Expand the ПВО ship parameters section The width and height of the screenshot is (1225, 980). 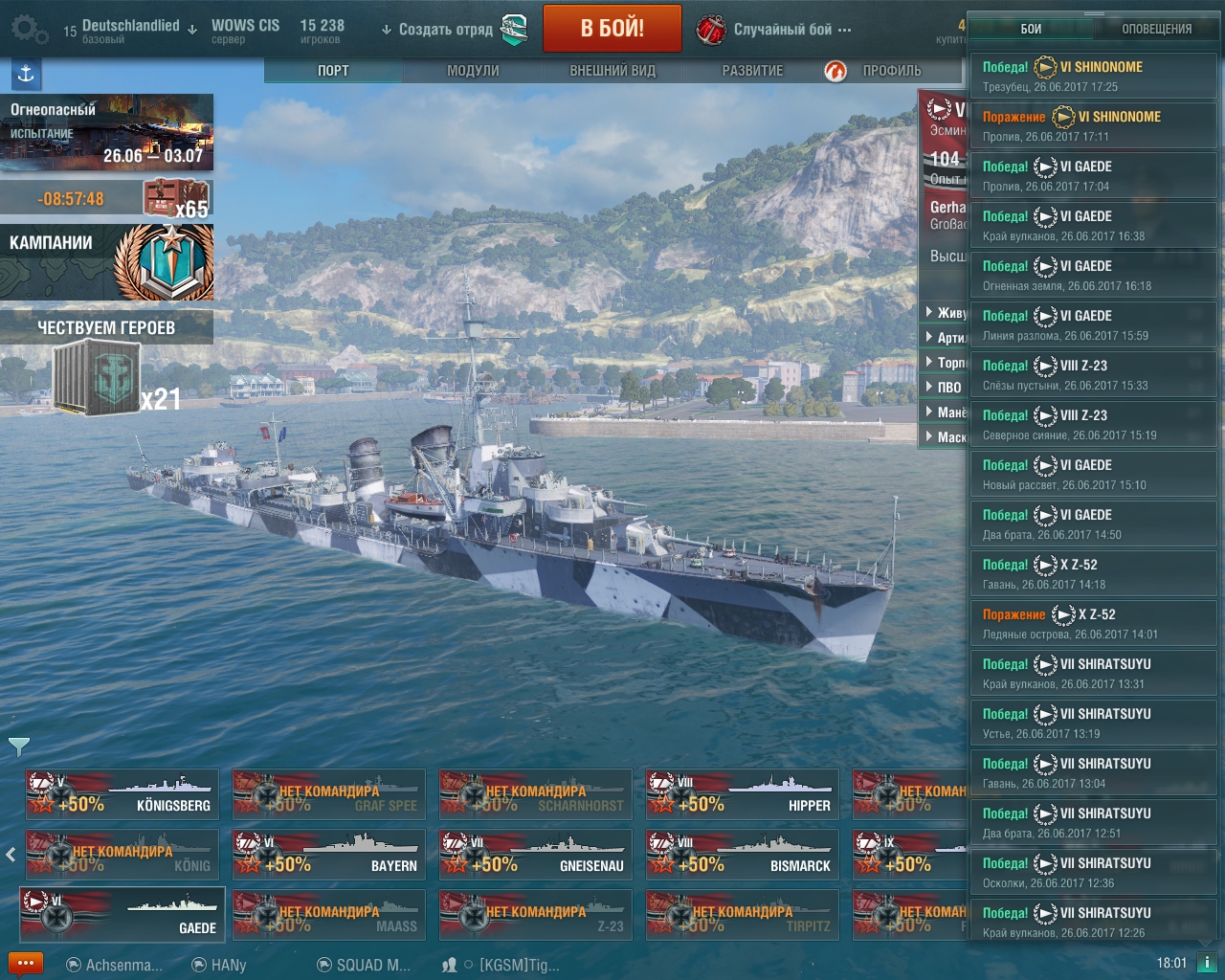coord(947,387)
